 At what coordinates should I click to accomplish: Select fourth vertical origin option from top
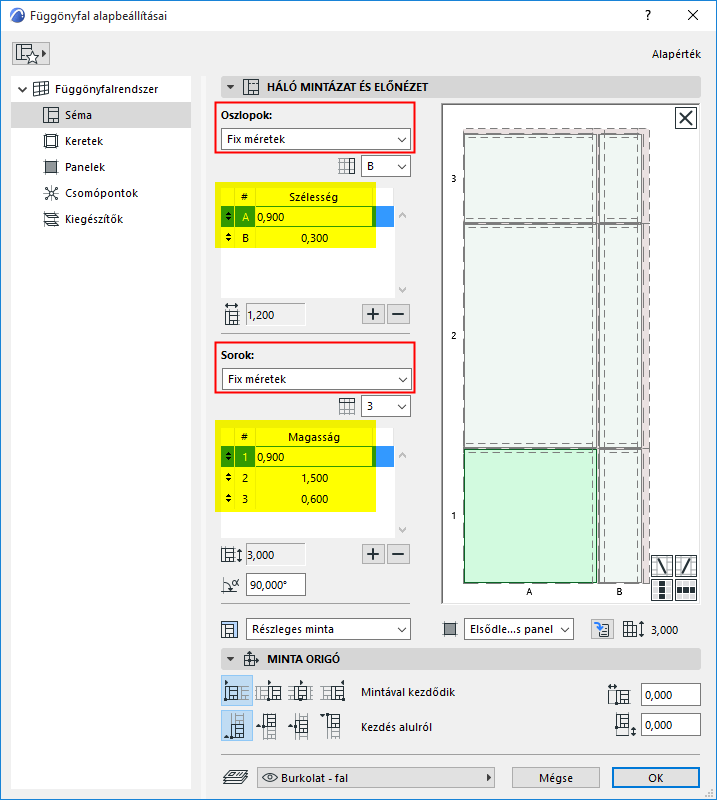(331, 726)
